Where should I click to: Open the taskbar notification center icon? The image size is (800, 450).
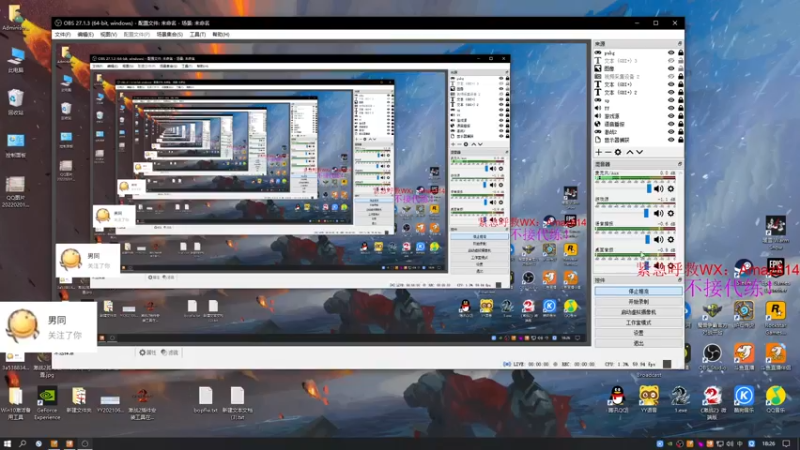coord(787,444)
